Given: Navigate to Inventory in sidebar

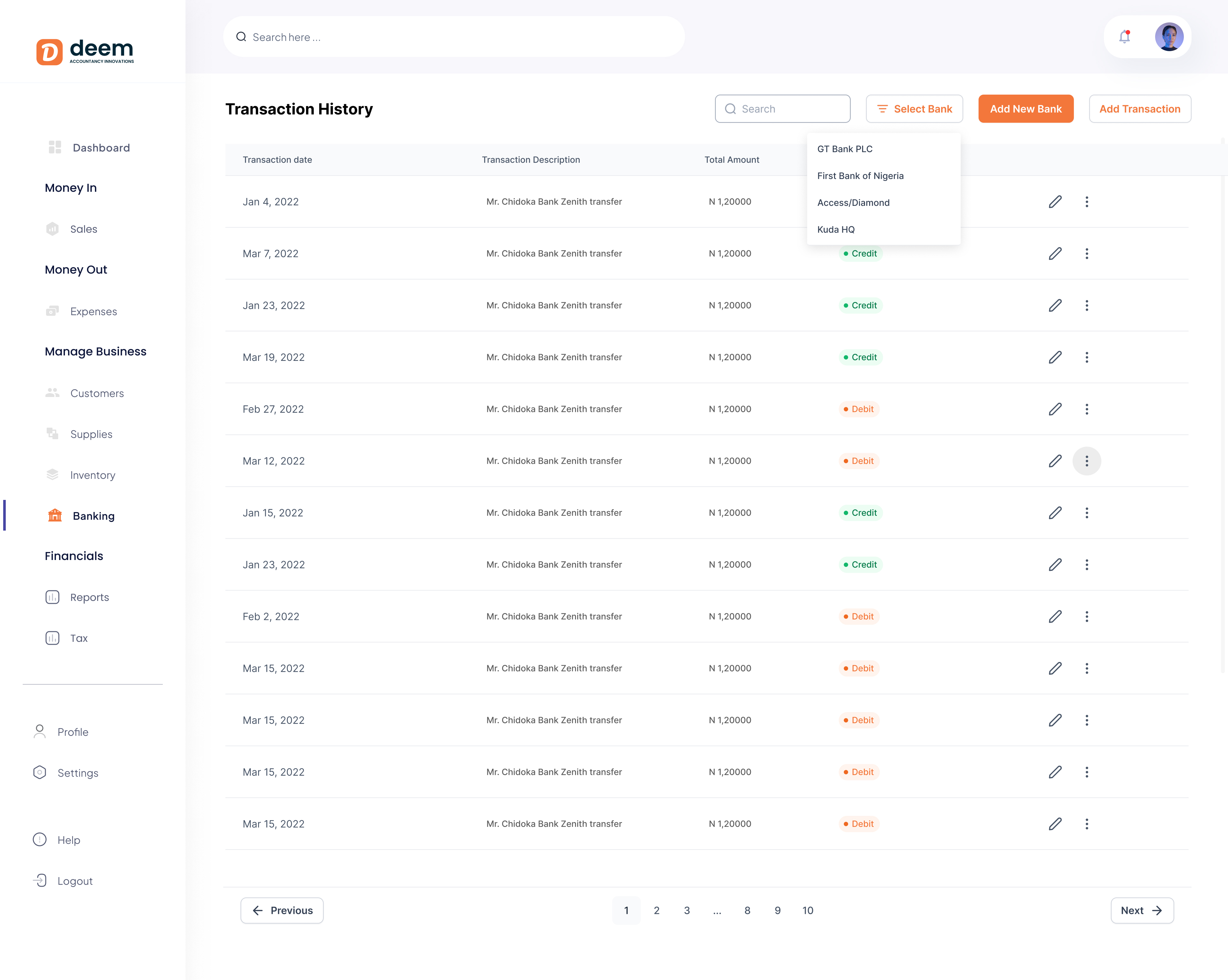Looking at the screenshot, I should (92, 475).
